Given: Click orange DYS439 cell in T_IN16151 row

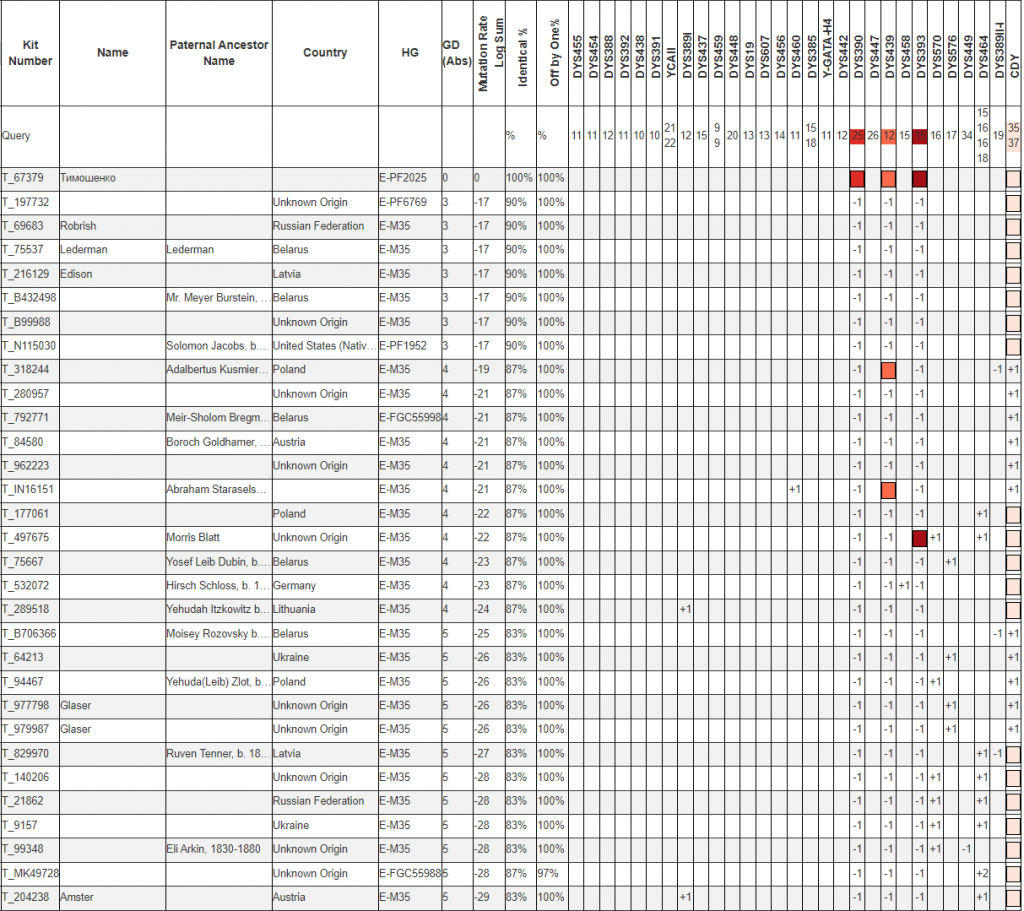Looking at the screenshot, I should pyautogui.click(x=888, y=490).
